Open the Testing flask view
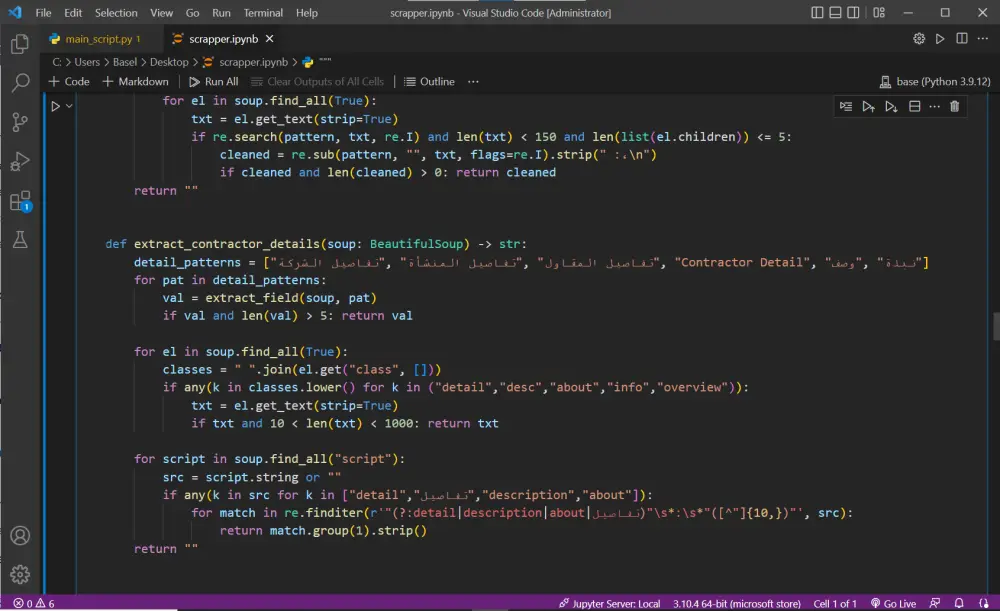 click(x=20, y=240)
